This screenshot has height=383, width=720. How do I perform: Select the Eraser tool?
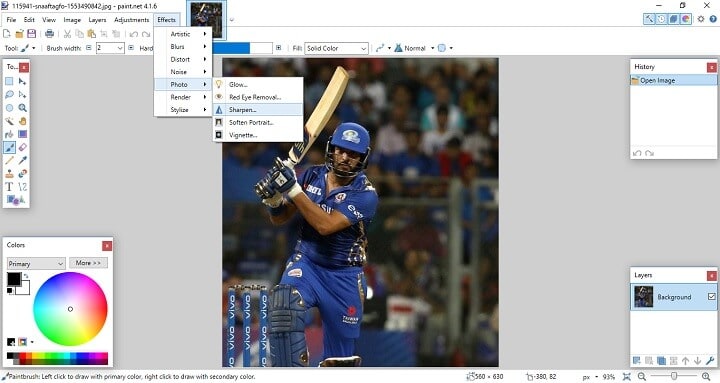(22, 147)
